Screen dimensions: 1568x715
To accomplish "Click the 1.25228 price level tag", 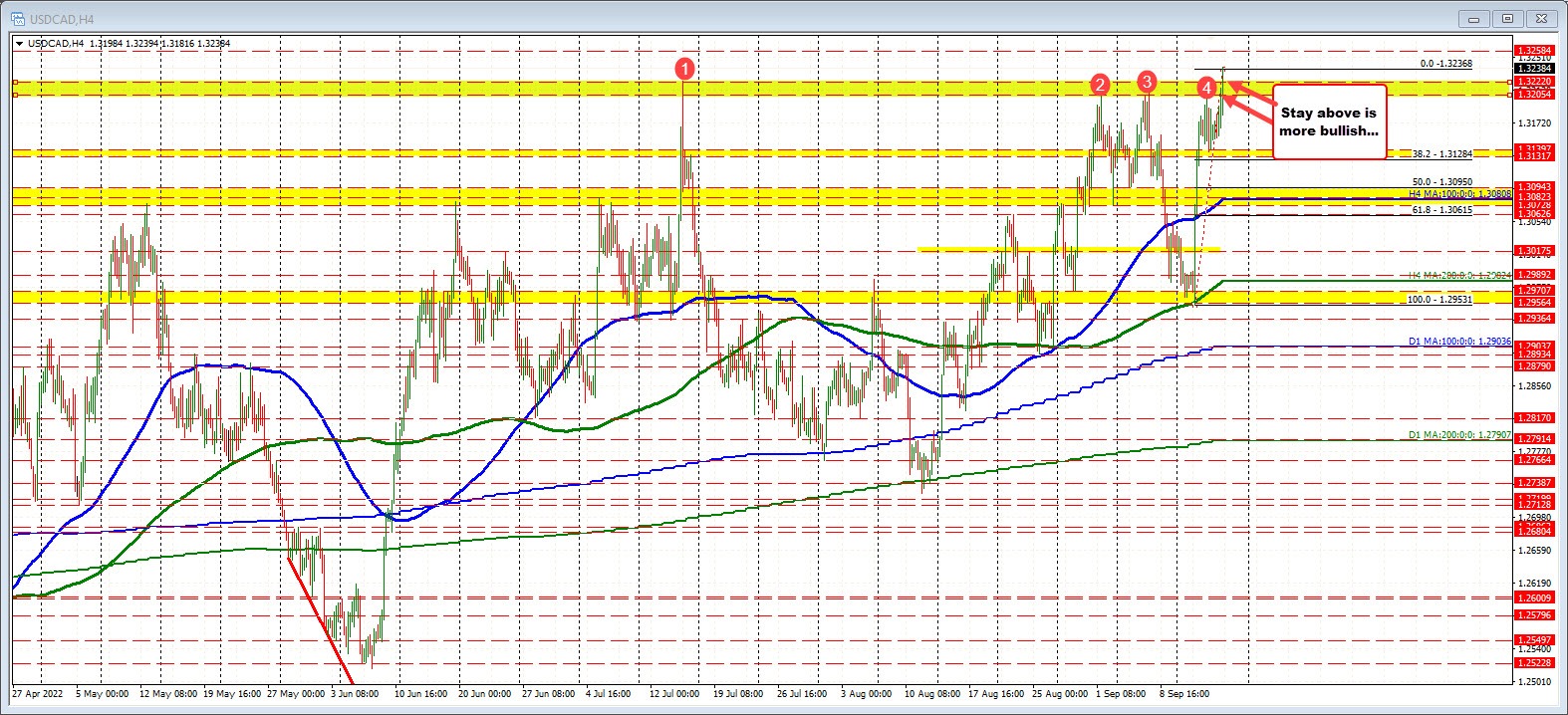I will 1532,662.
